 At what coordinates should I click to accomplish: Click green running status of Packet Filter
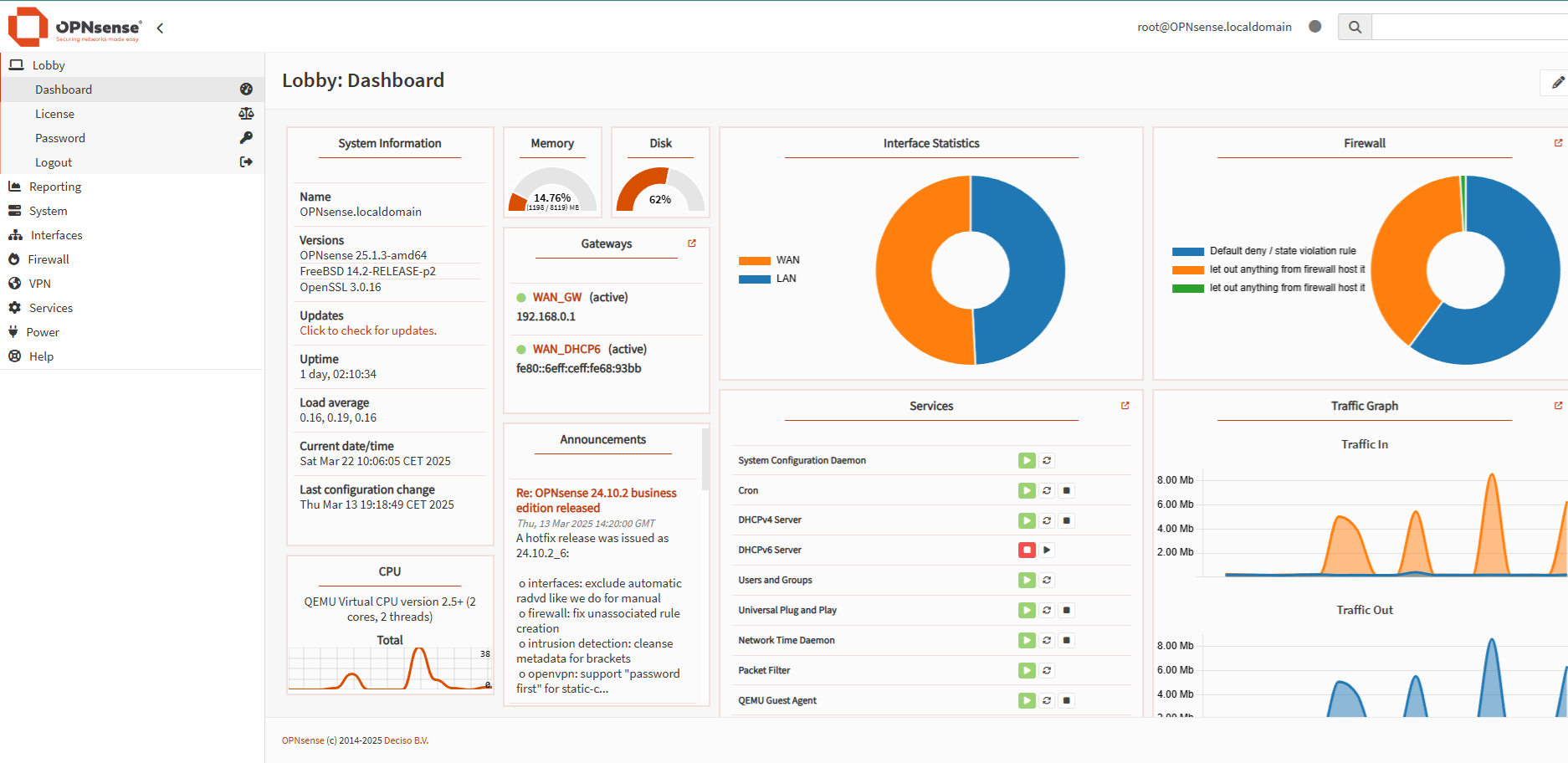[x=1027, y=670]
